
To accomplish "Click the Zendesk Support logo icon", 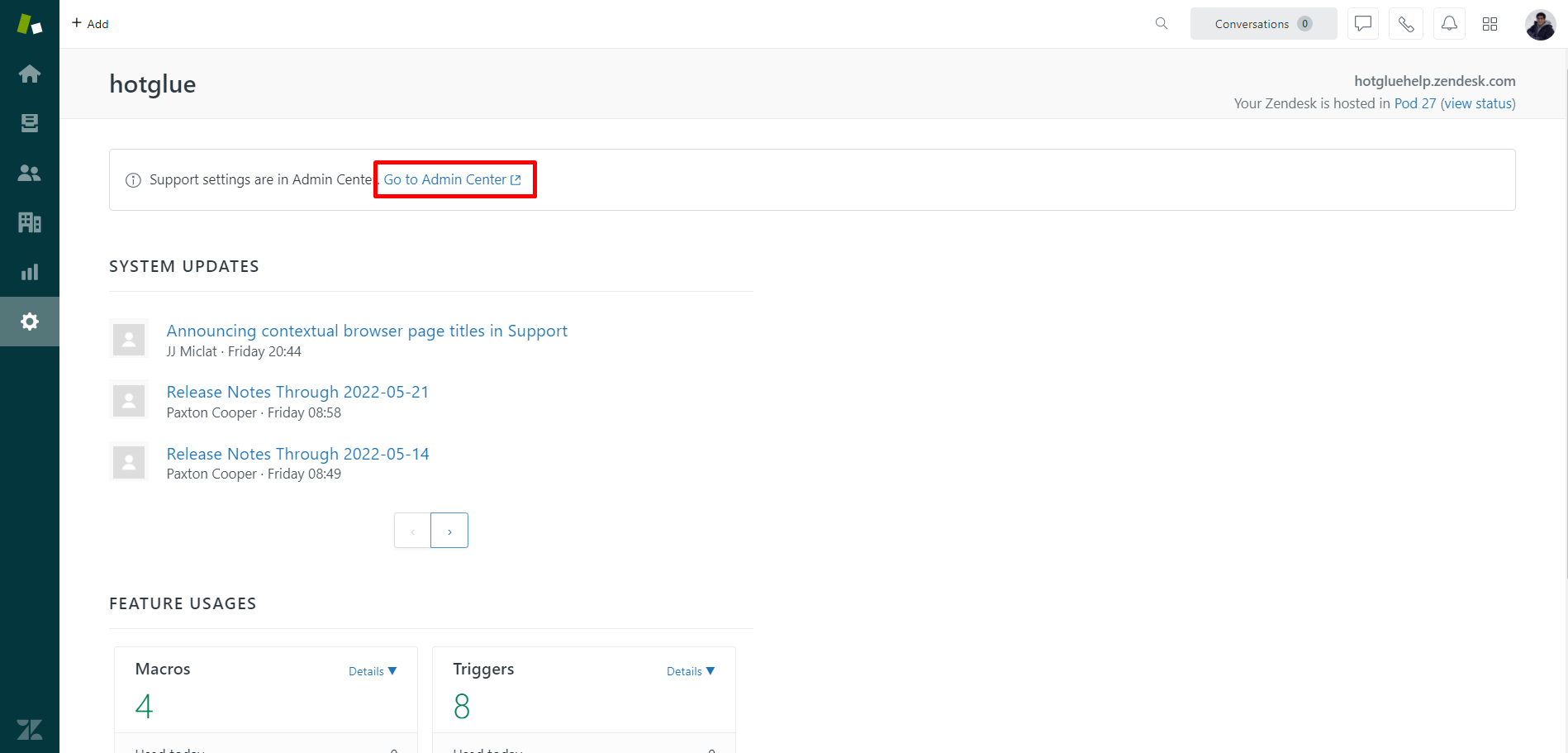I will click(x=30, y=24).
